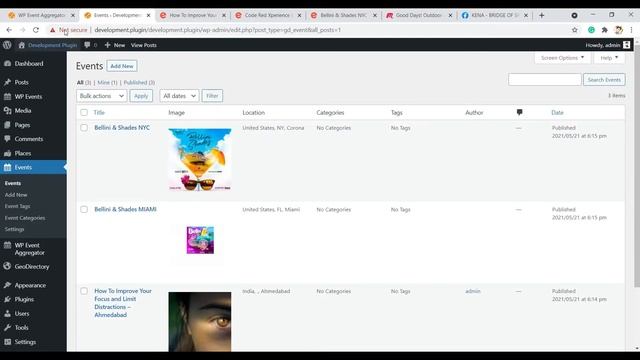Expand Help panel
This screenshot has height=360, width=640.
tap(609, 58)
